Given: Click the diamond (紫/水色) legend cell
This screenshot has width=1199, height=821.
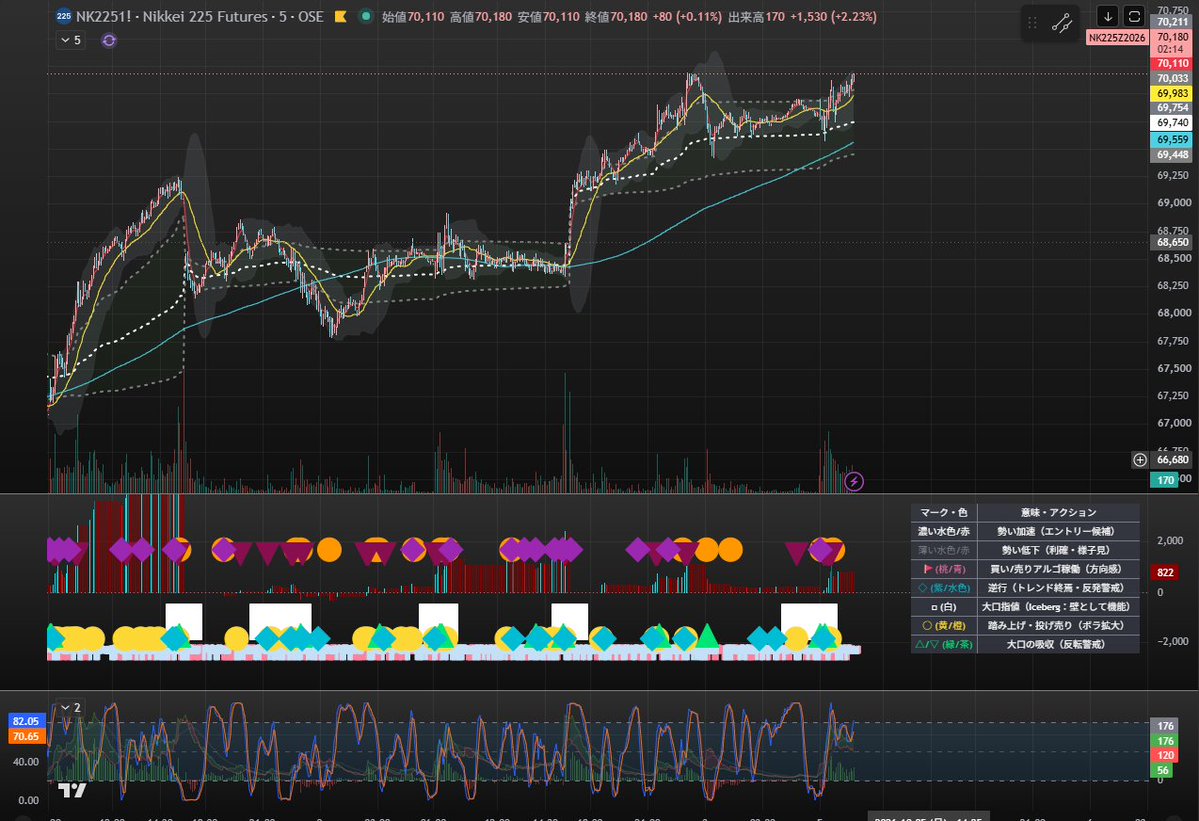Looking at the screenshot, I should [944, 588].
